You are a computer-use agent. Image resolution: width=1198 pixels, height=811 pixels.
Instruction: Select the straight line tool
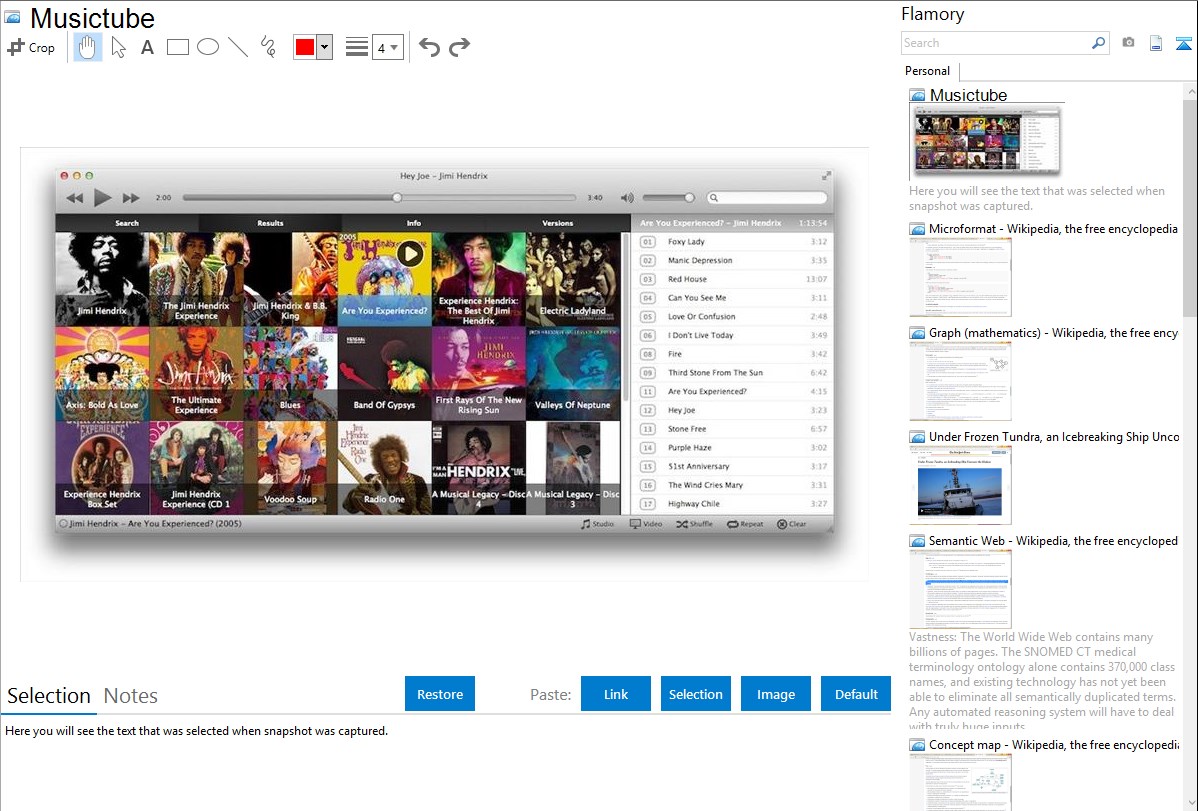pos(238,47)
